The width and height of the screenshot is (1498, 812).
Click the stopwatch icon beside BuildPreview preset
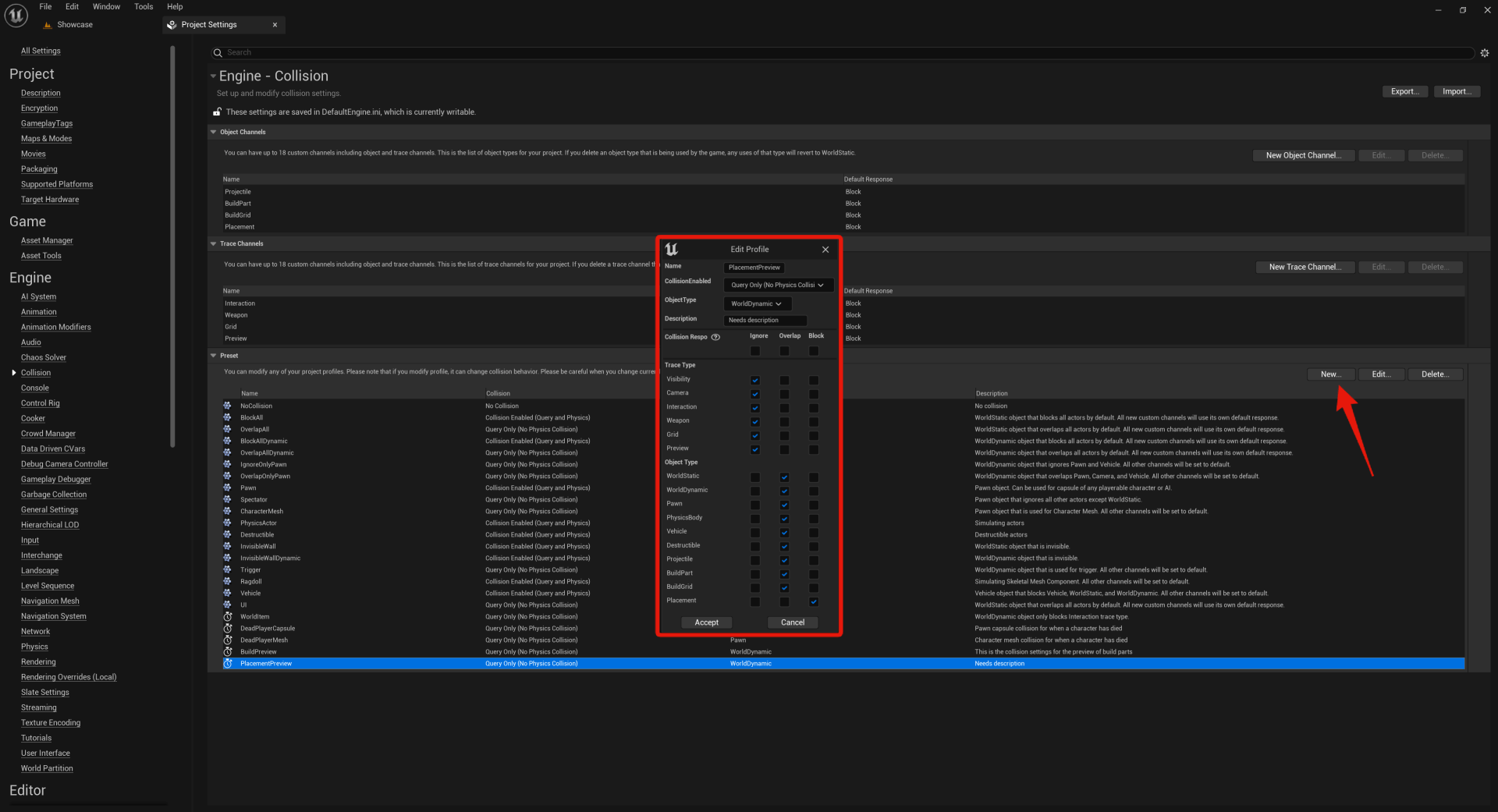[228, 651]
